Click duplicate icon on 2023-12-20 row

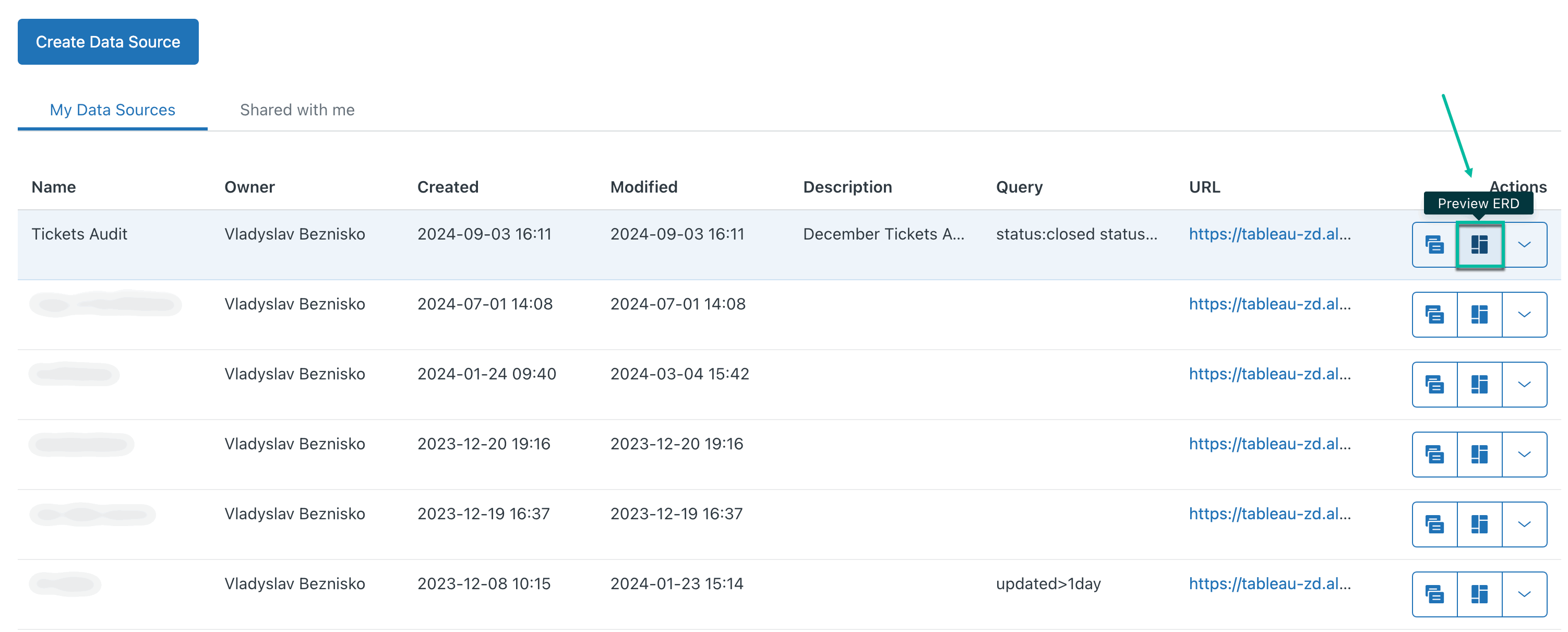coord(1435,454)
